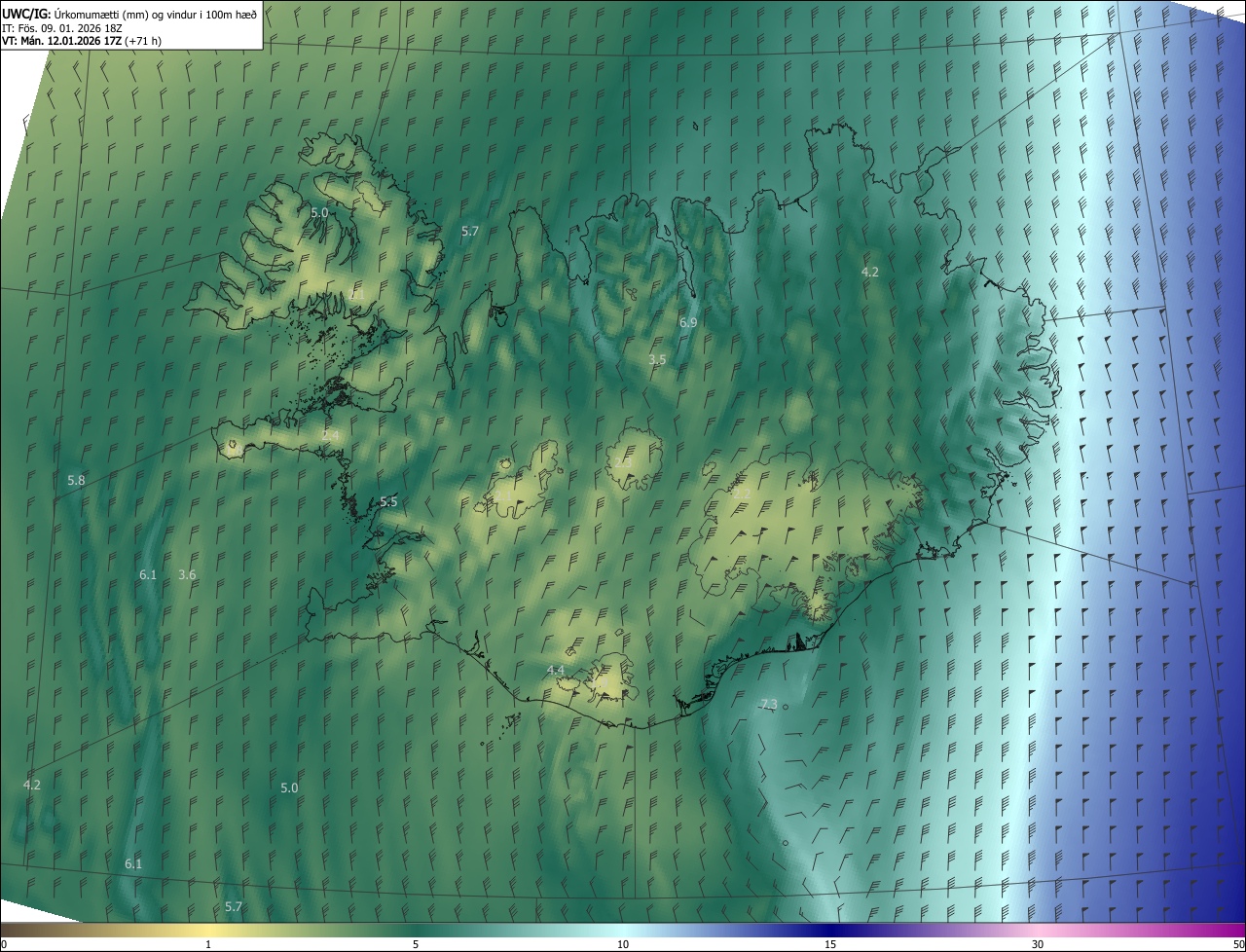The width and height of the screenshot is (1246, 952).
Task: Click the 50 tick label on the color scale
Action: pos(1238,944)
